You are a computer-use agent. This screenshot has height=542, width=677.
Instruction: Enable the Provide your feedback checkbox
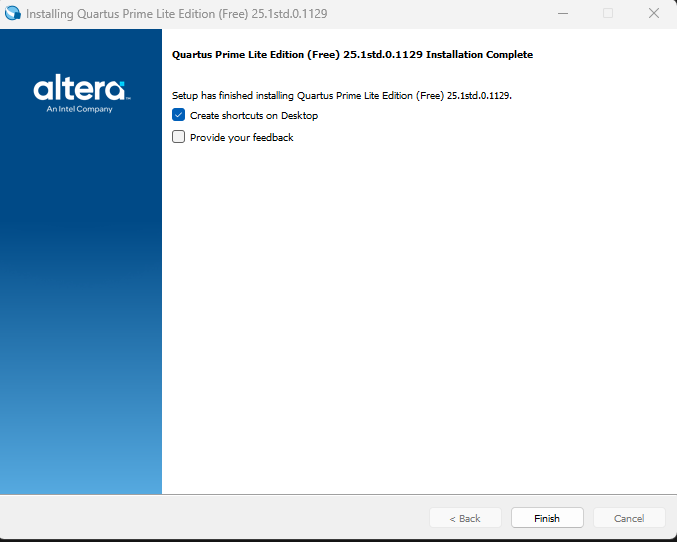178,137
